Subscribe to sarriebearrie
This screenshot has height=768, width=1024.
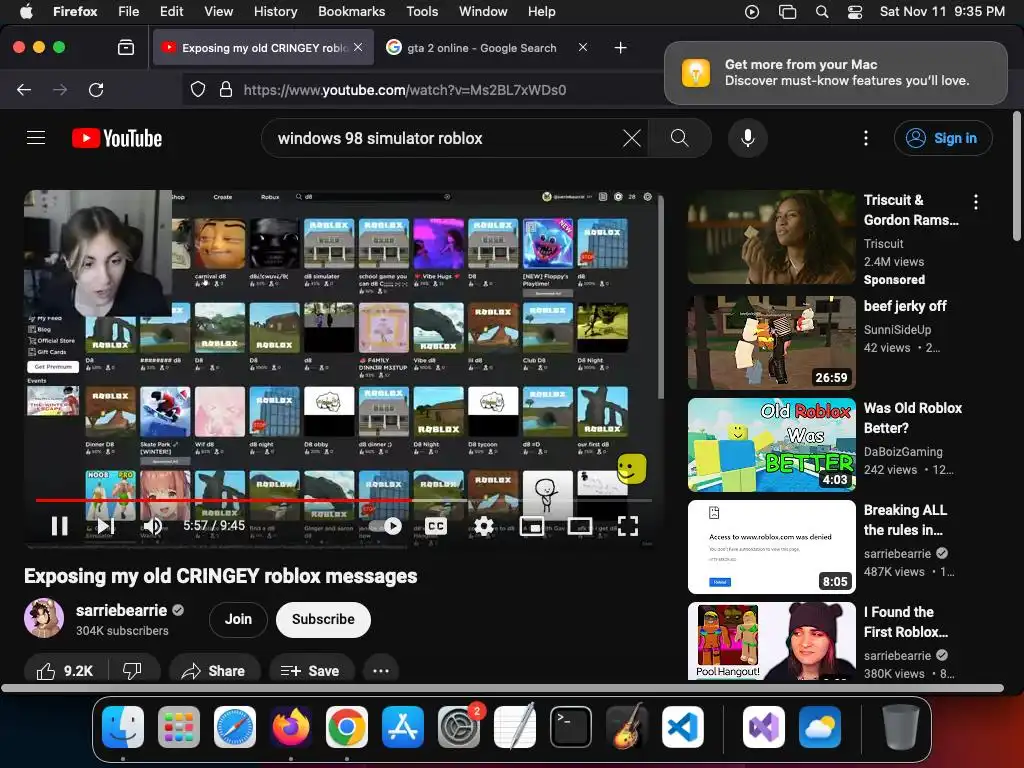coord(323,619)
